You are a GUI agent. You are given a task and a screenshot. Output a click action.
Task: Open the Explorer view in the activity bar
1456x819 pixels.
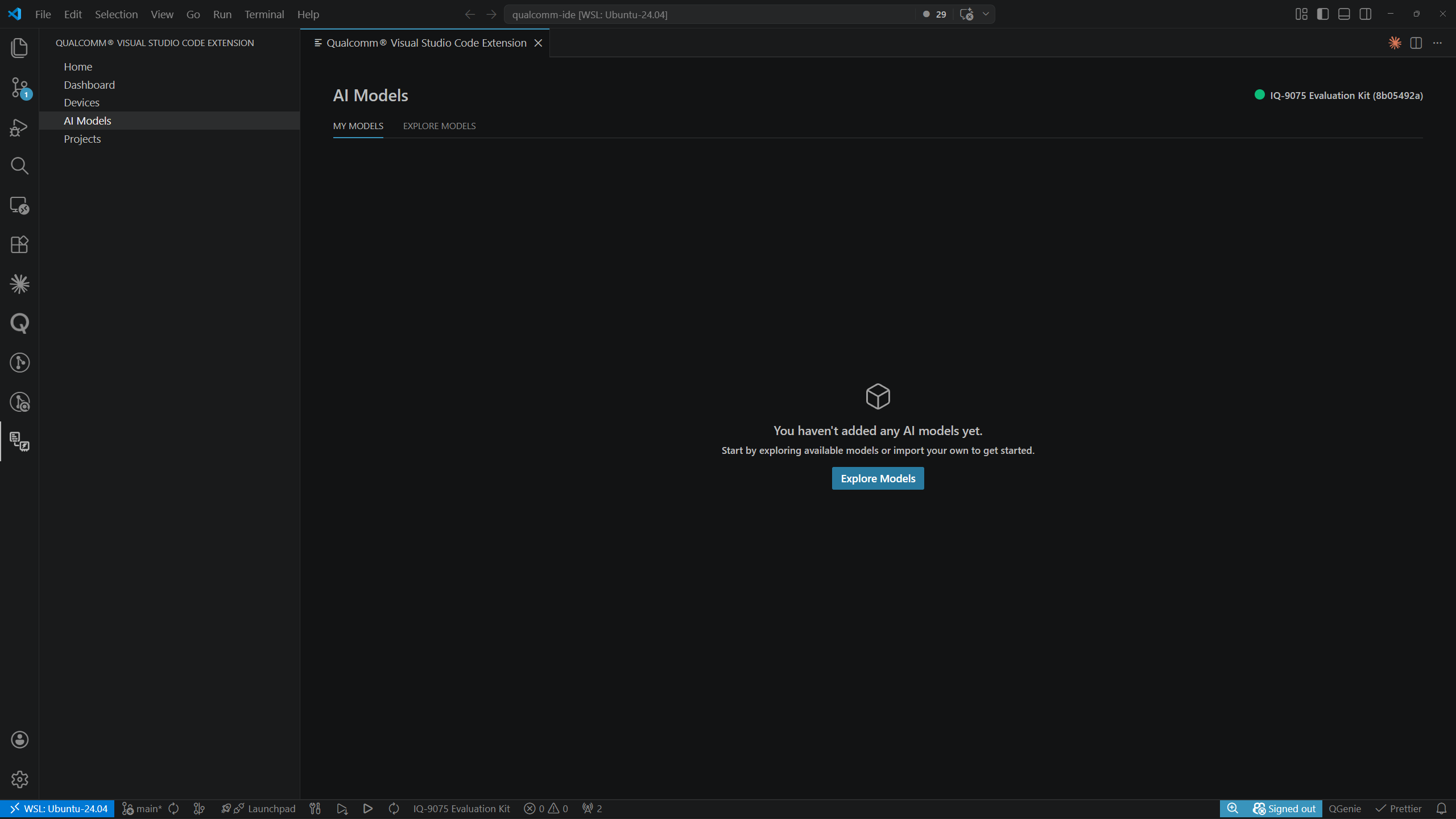pyautogui.click(x=19, y=48)
